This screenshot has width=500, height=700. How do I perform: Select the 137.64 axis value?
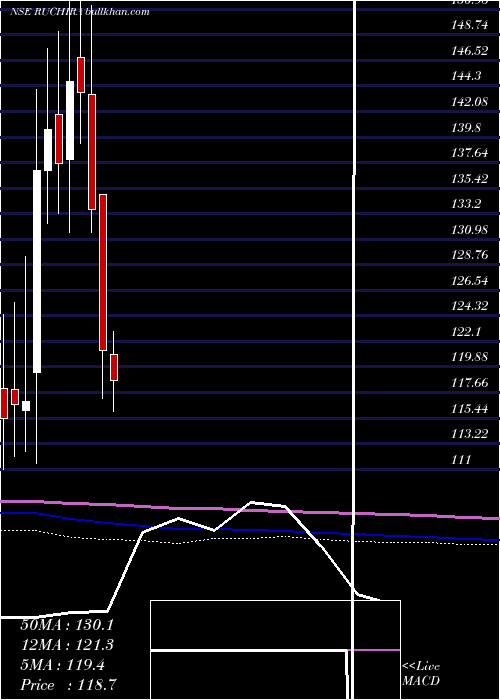click(x=469, y=154)
